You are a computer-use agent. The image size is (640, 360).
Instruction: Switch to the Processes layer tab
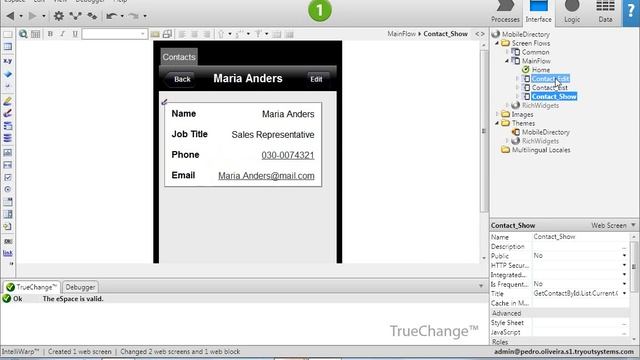[x=505, y=12]
